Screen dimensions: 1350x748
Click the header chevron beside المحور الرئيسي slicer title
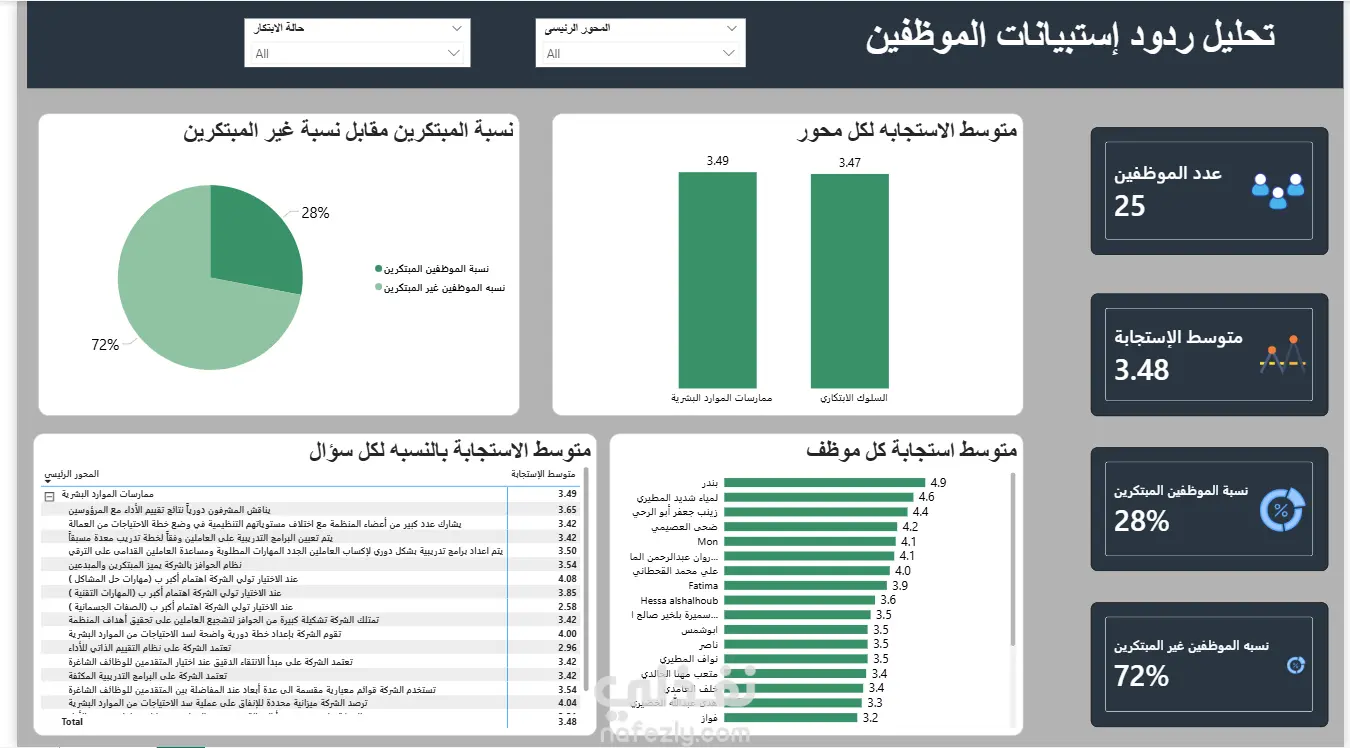coord(731,29)
